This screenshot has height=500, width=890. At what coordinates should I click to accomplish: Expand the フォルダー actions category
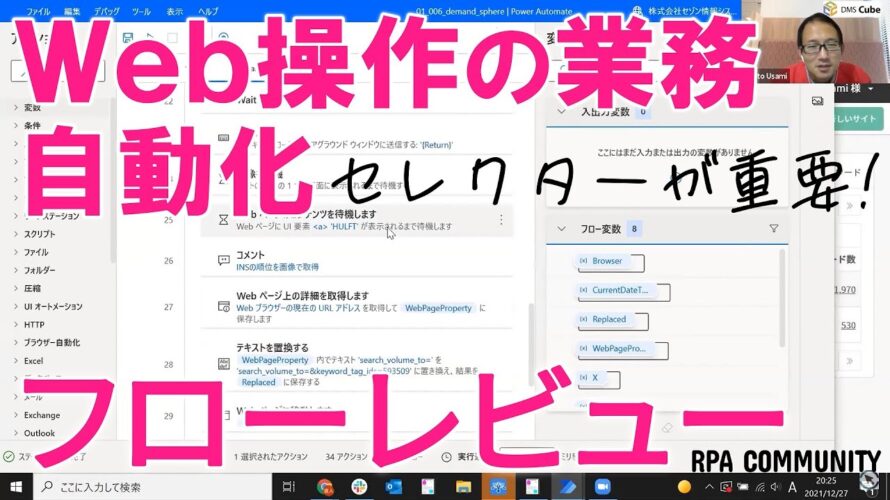16,270
